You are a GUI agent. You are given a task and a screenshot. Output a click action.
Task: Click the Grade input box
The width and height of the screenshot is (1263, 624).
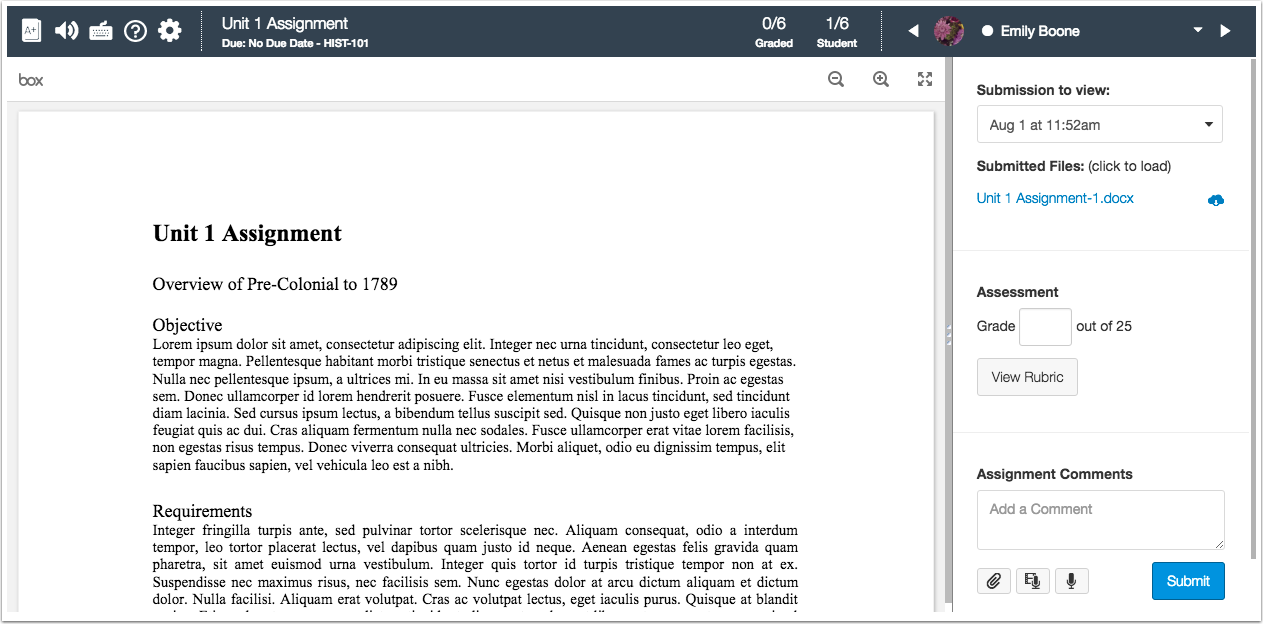[1045, 326]
